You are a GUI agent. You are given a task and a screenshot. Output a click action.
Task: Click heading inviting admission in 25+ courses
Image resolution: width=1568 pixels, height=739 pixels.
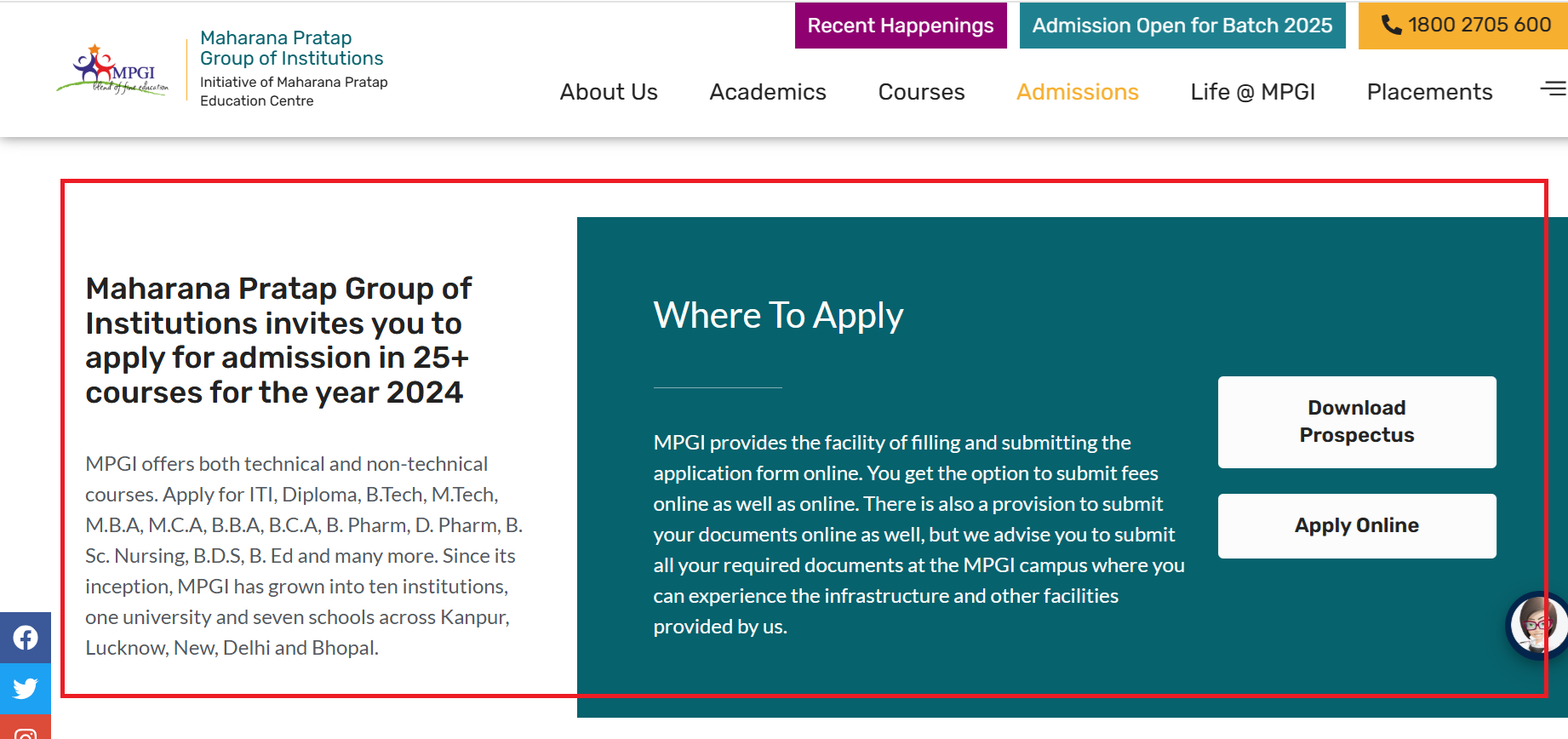[278, 341]
